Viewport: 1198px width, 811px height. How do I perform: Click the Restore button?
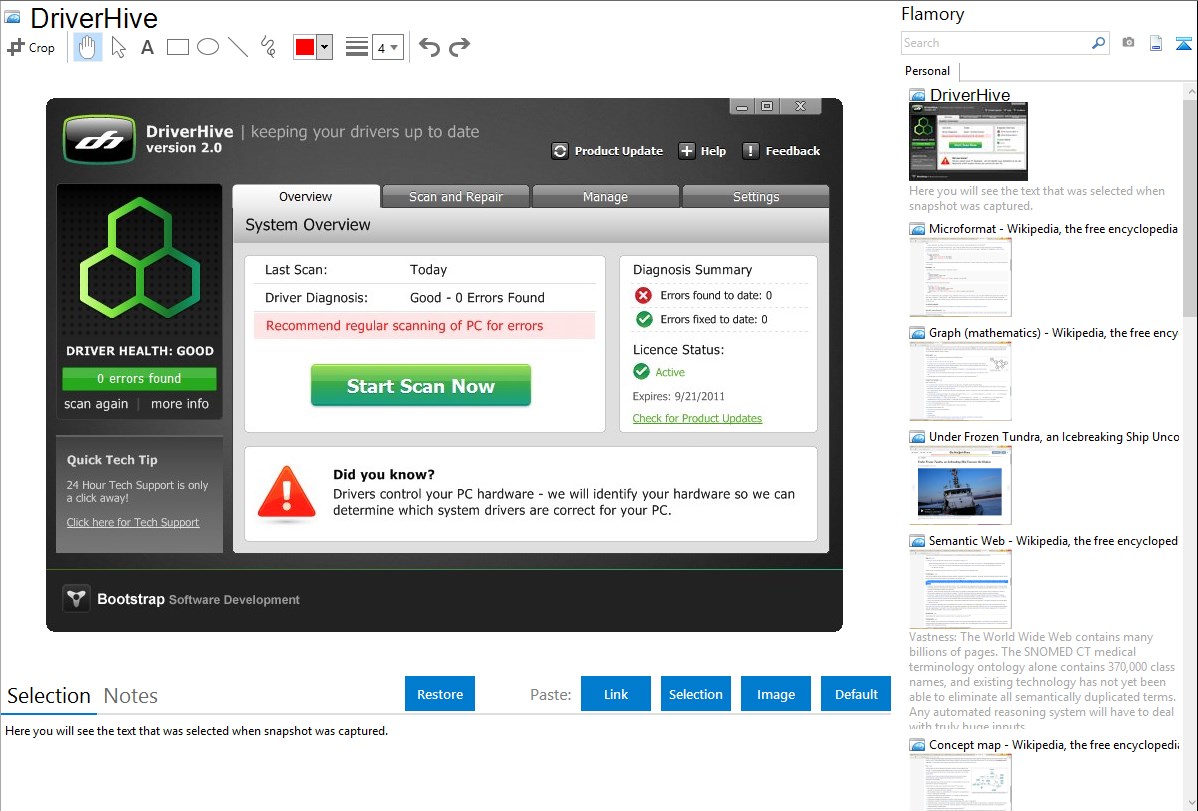pyautogui.click(x=440, y=694)
